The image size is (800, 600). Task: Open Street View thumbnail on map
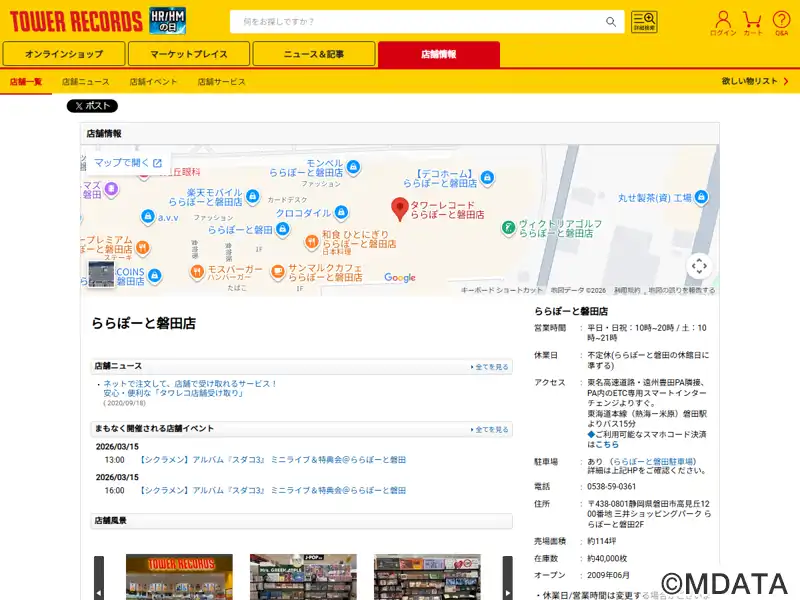pos(101,275)
